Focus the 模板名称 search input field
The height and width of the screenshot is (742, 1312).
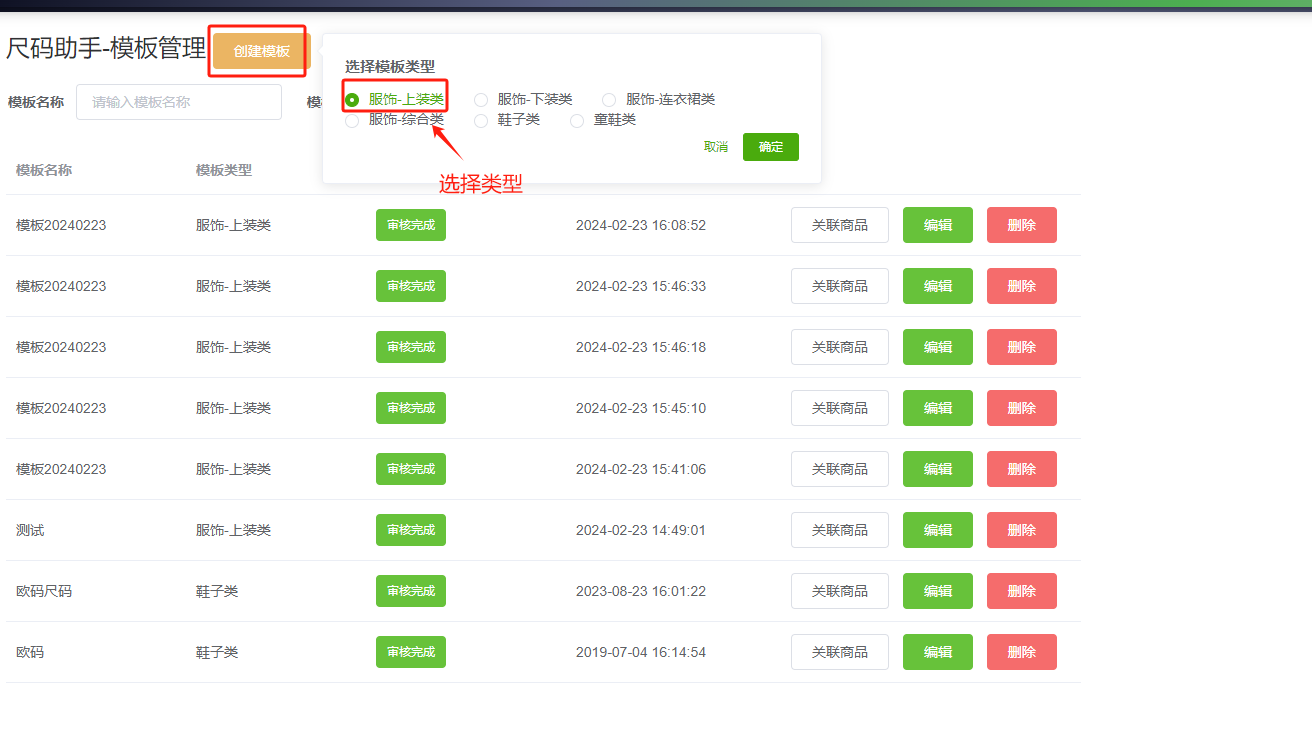(x=179, y=102)
